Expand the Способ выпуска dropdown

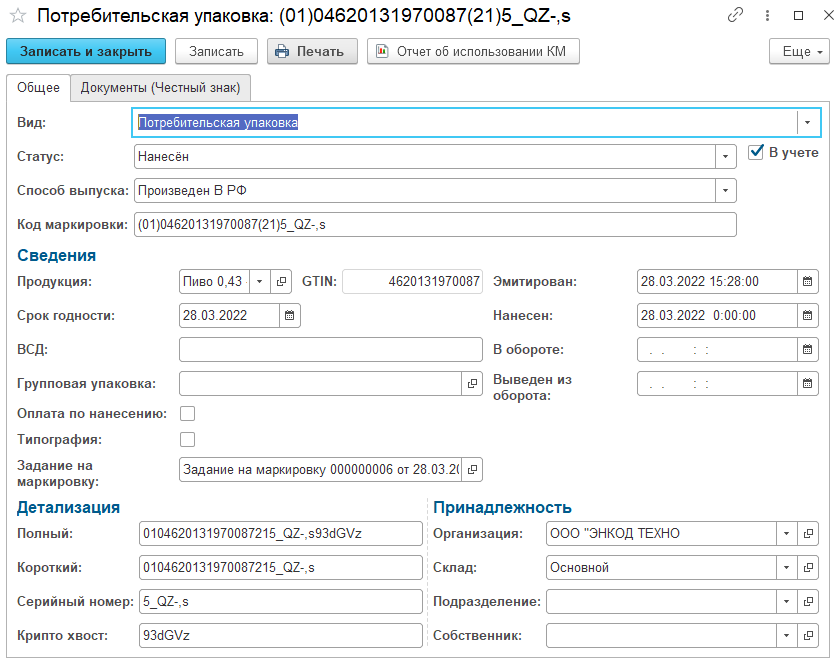tap(726, 190)
